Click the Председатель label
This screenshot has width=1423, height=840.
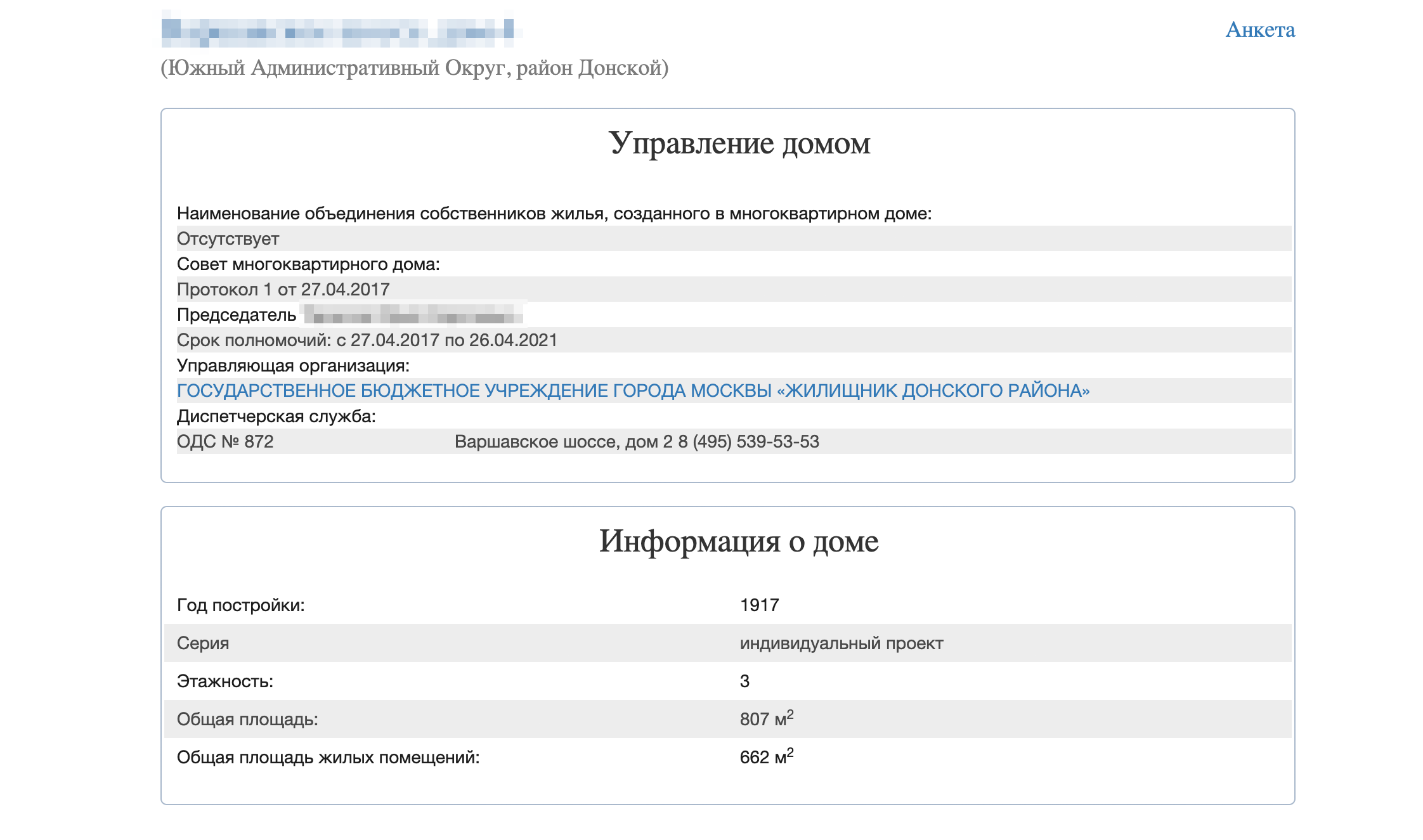point(237,315)
